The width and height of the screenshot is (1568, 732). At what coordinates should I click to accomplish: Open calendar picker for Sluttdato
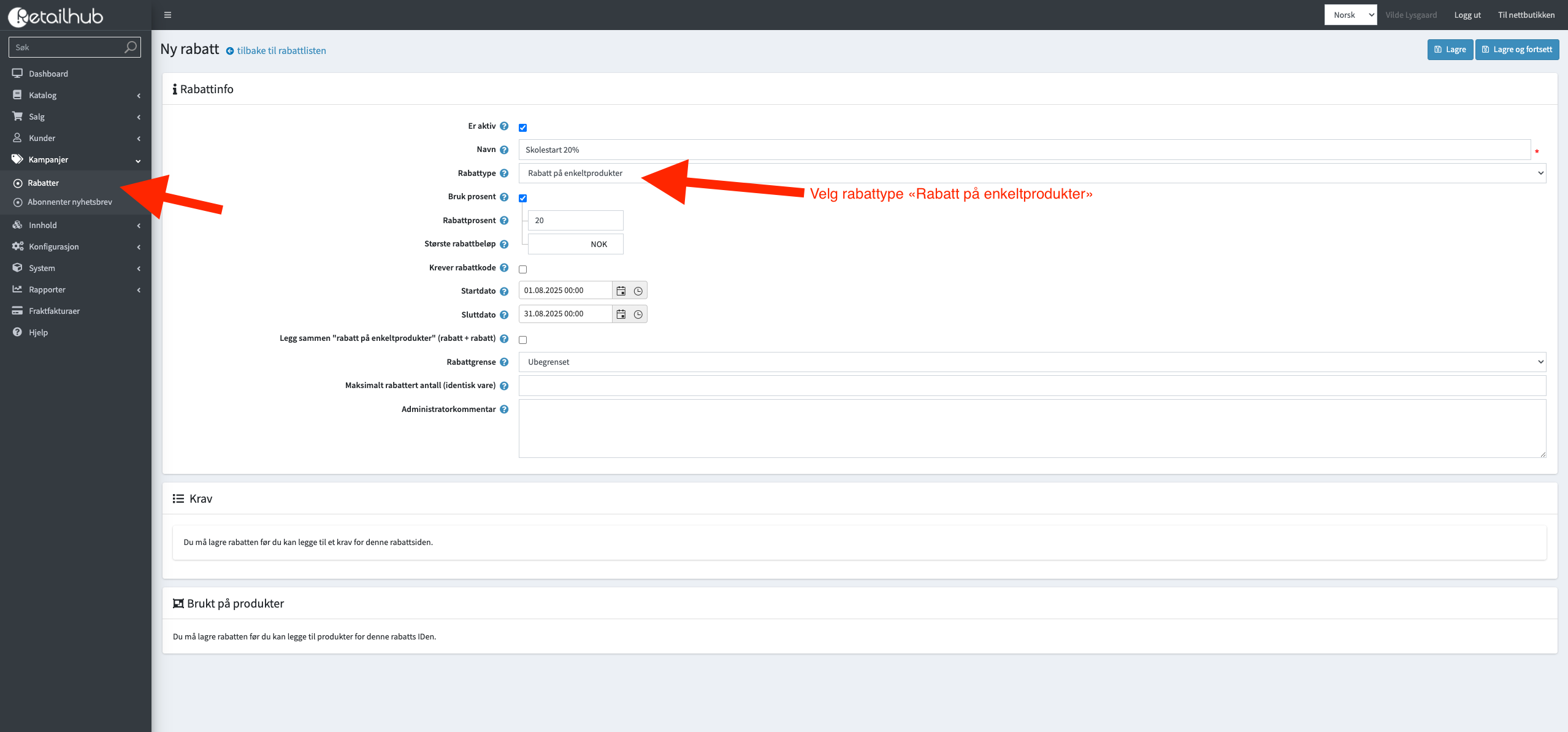(621, 315)
